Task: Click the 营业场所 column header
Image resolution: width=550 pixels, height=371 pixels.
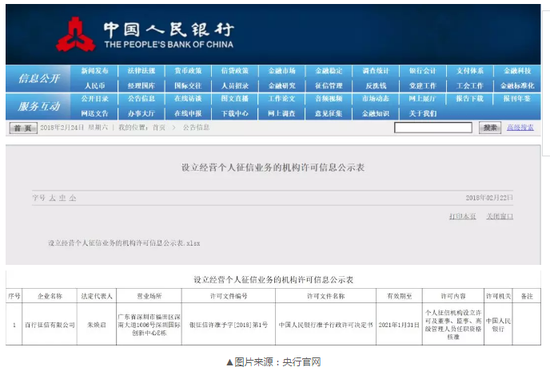Action: [149, 296]
